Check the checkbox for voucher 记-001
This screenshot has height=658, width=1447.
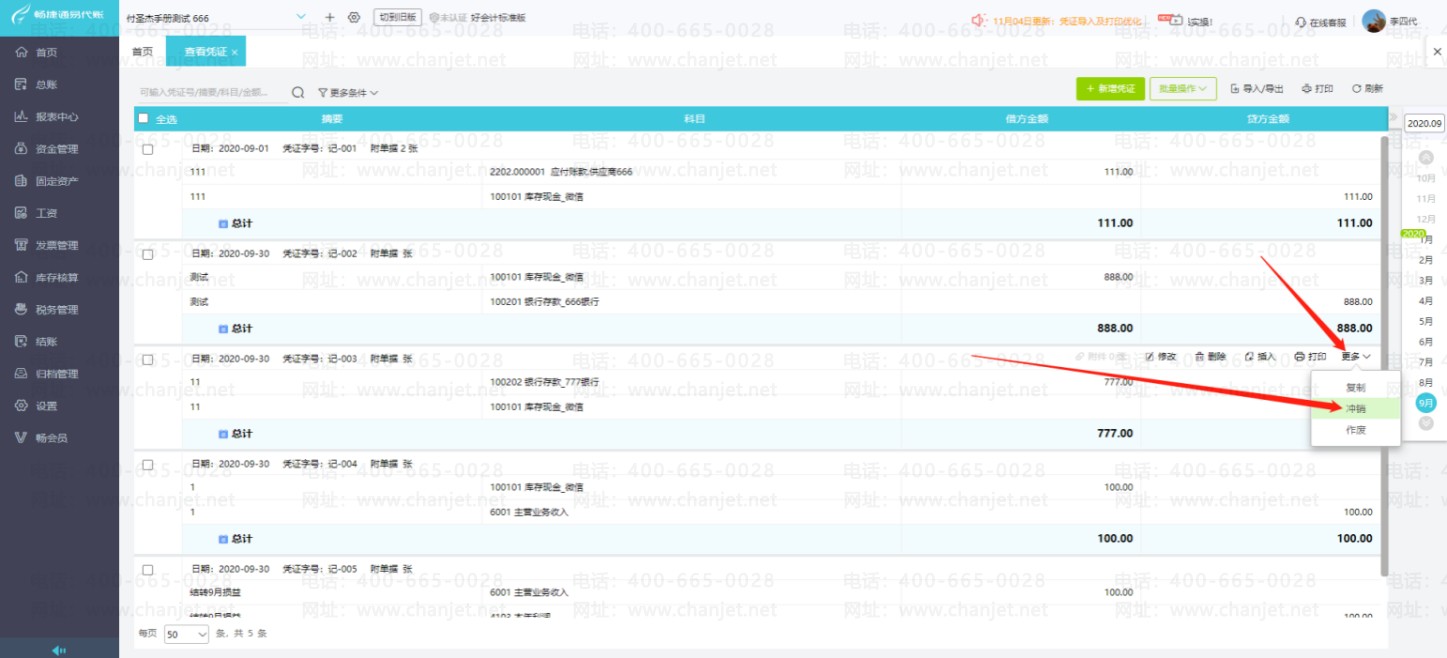click(148, 149)
